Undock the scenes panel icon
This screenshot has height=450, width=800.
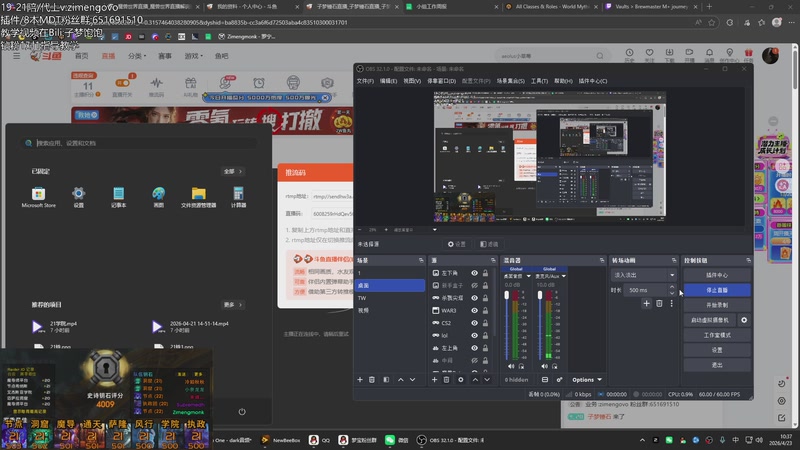coord(421,260)
